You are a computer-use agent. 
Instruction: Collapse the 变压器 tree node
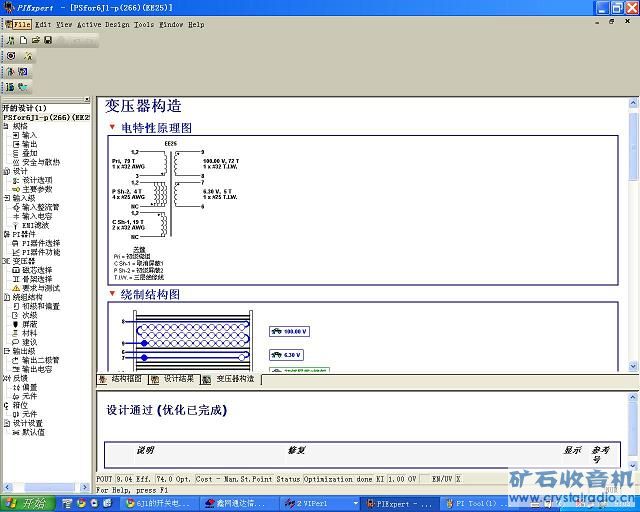[6, 261]
